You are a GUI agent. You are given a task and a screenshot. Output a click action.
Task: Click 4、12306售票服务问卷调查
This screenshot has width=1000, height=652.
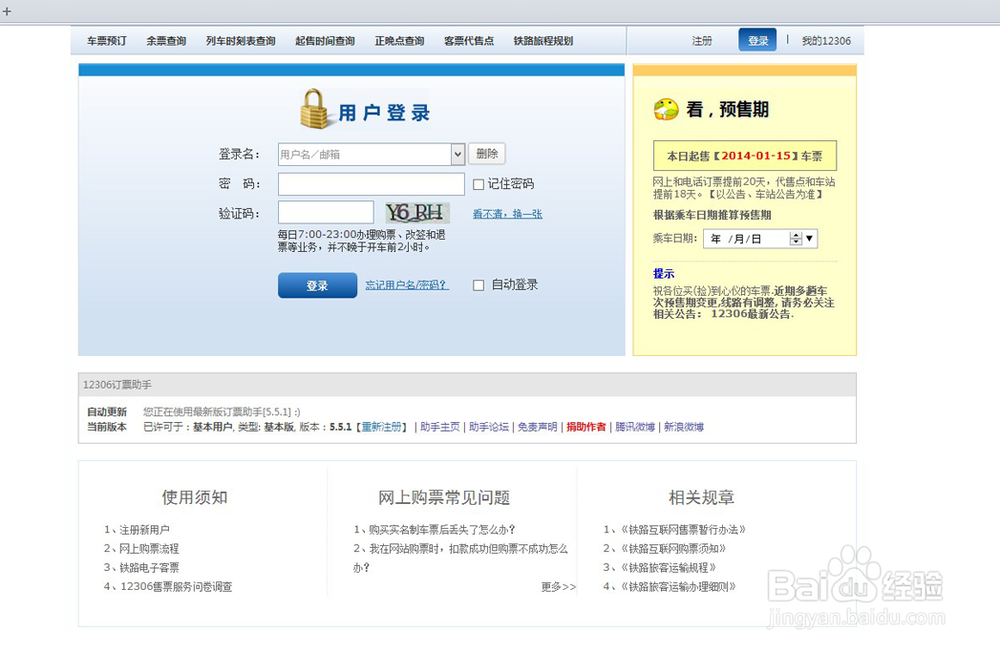click(x=168, y=587)
